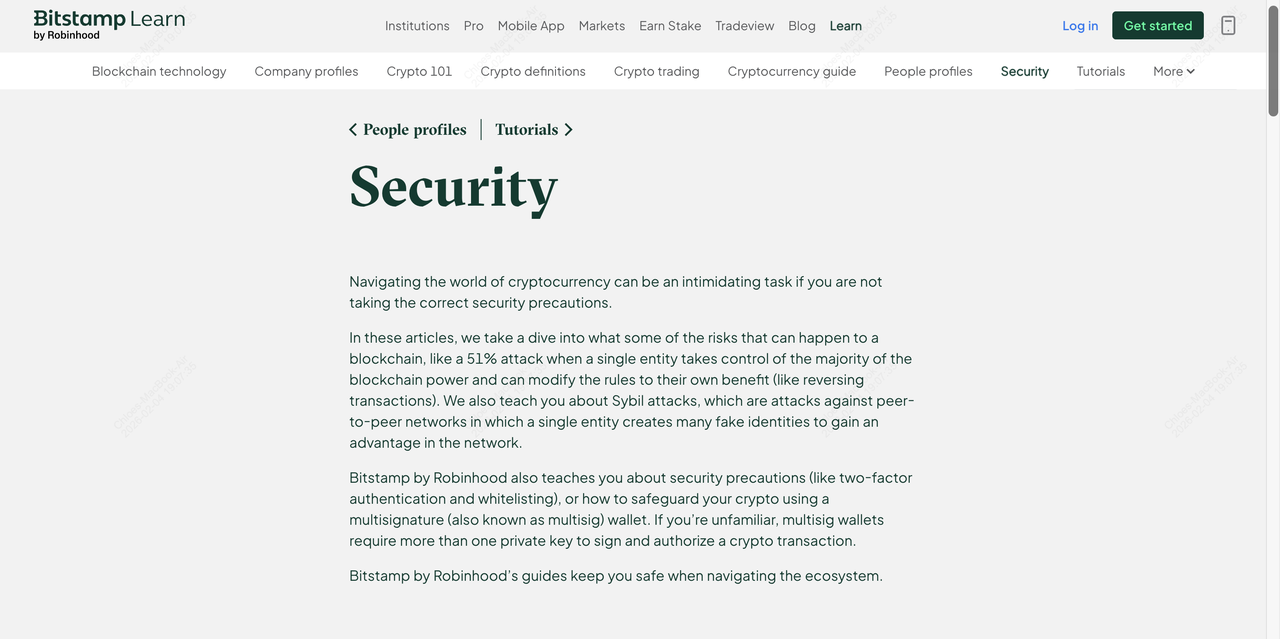Go to the Markets page
Viewport: 1280px width, 639px height.
[601, 26]
